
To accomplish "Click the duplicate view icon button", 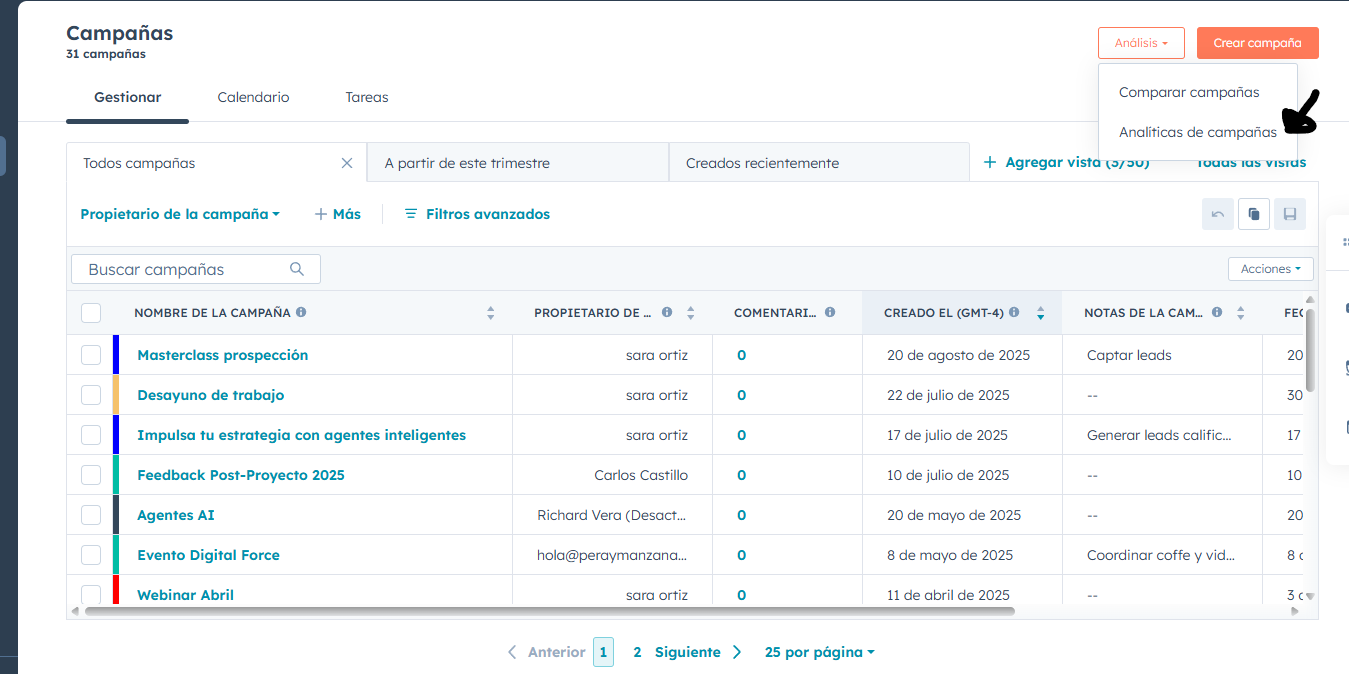I will (1253, 214).
